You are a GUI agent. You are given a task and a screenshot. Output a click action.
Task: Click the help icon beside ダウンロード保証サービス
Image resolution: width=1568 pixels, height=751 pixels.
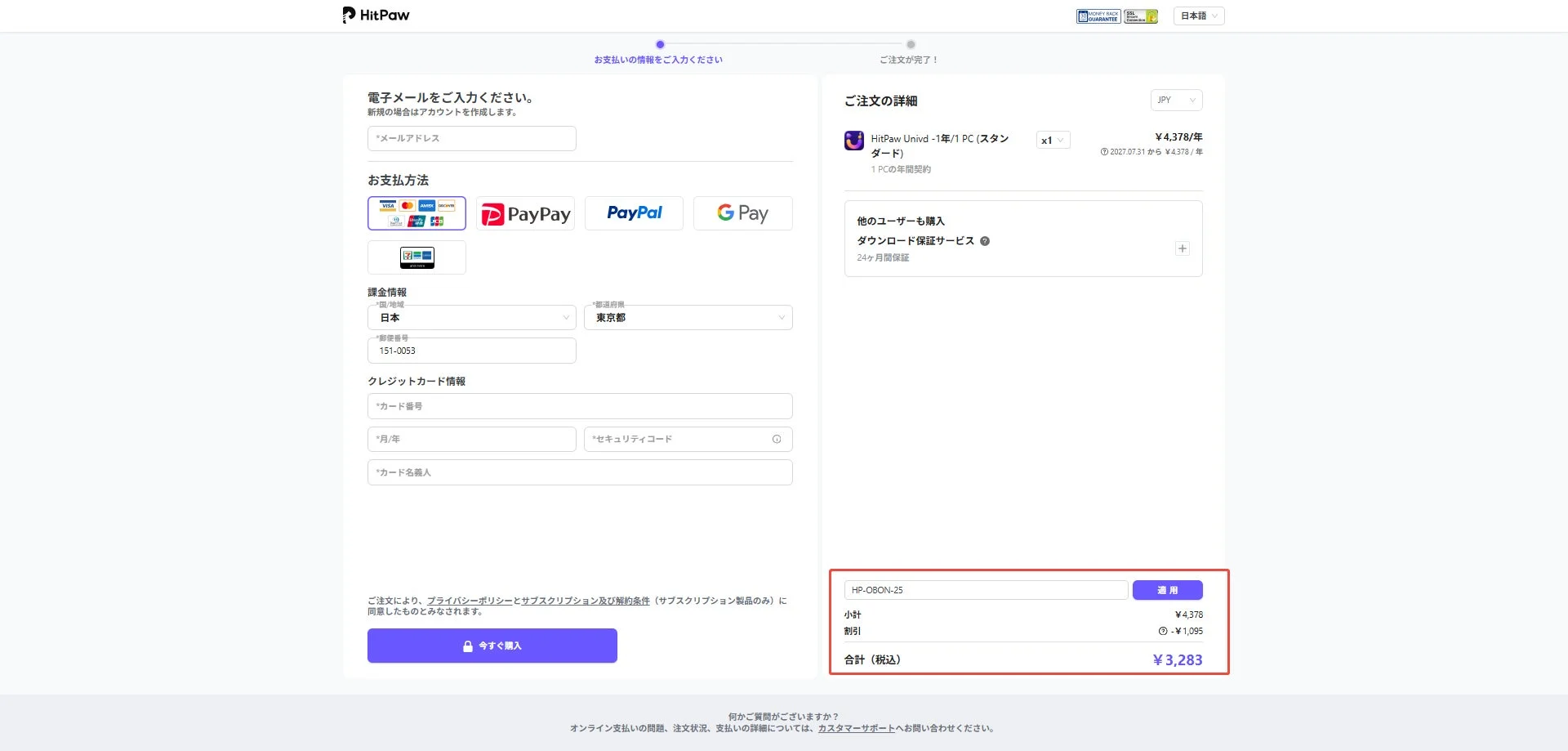click(985, 241)
